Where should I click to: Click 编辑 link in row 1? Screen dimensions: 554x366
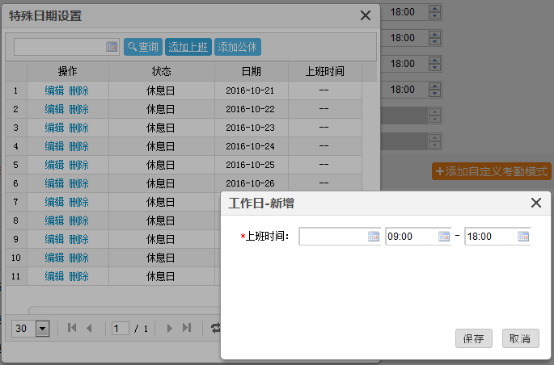(x=54, y=91)
